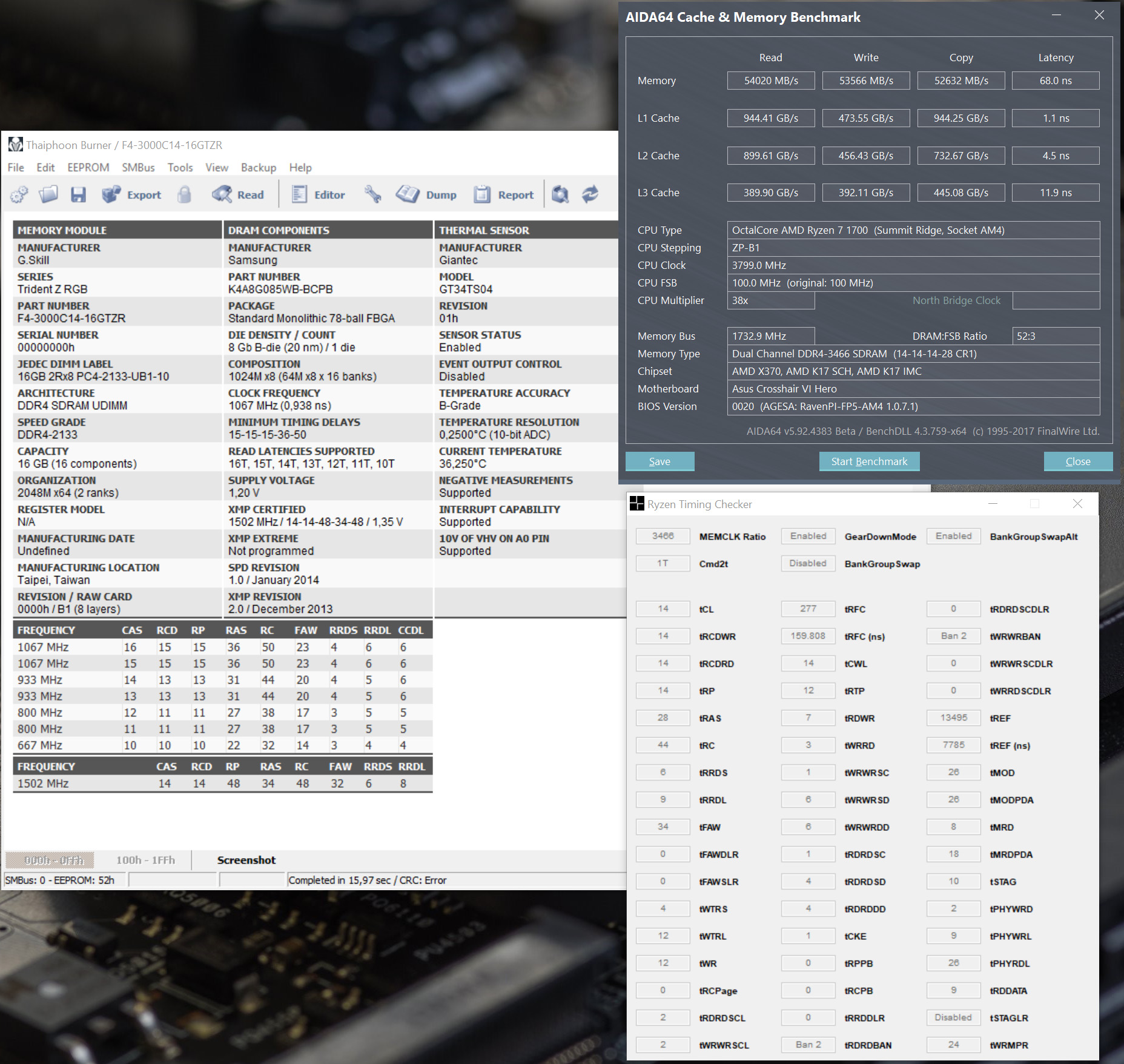Click the tREF 13495 value field
This screenshot has height=1064, width=1124.
point(954,718)
